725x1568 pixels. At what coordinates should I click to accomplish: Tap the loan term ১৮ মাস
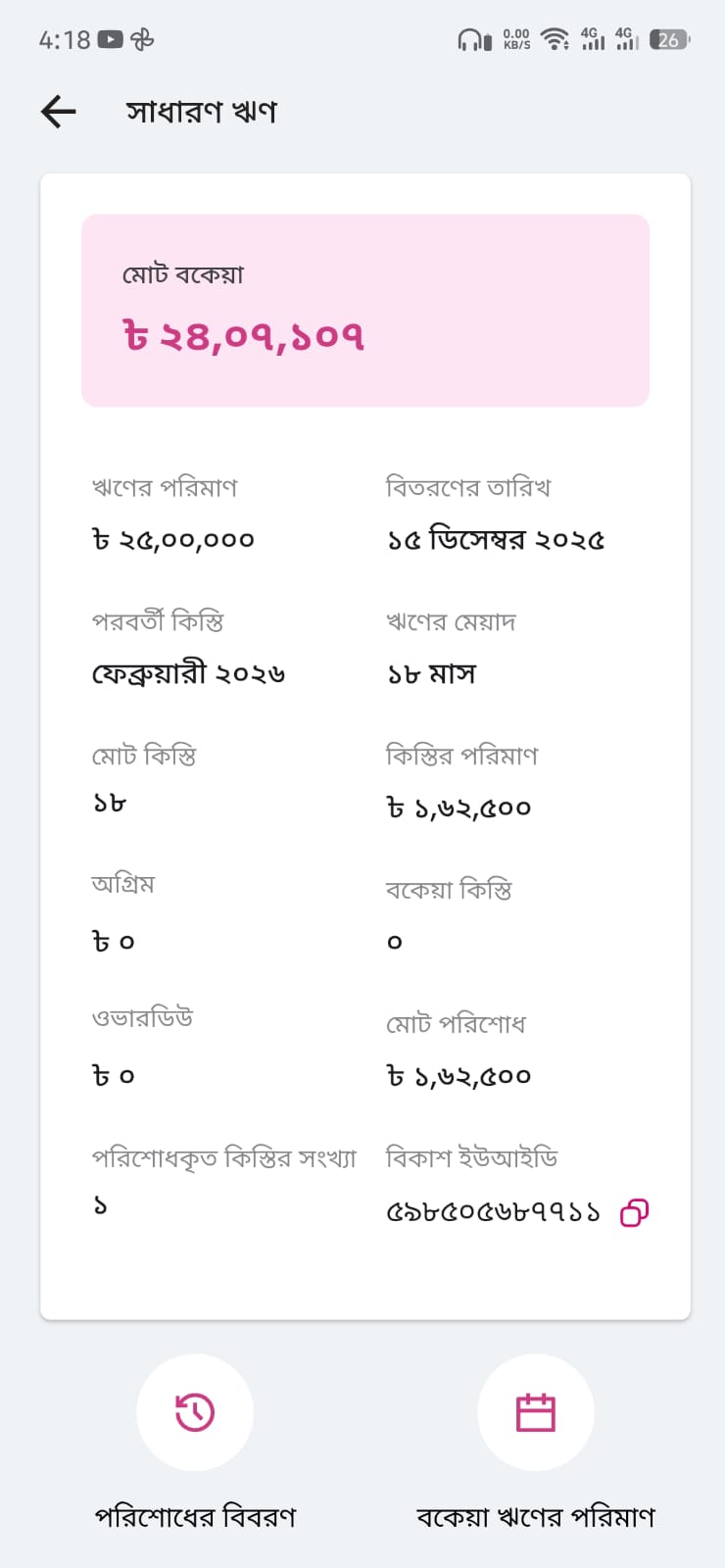431,674
